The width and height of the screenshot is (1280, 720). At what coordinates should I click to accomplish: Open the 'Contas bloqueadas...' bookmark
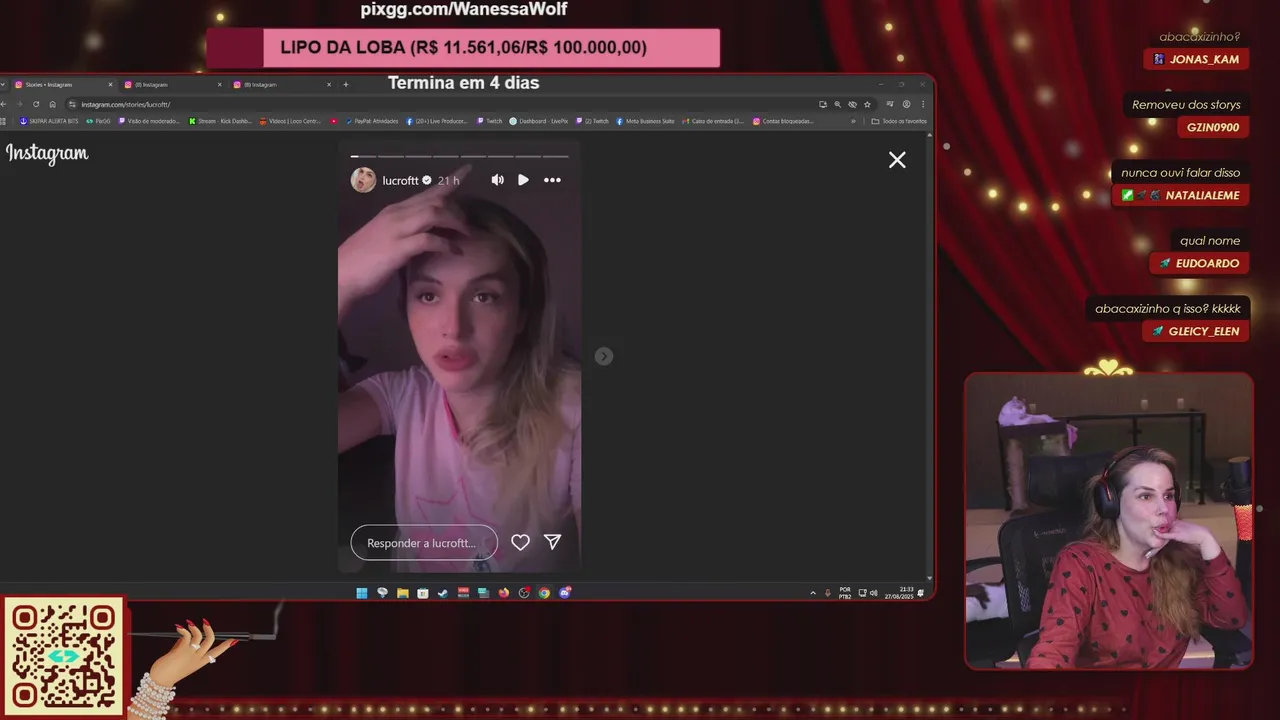[x=783, y=121]
